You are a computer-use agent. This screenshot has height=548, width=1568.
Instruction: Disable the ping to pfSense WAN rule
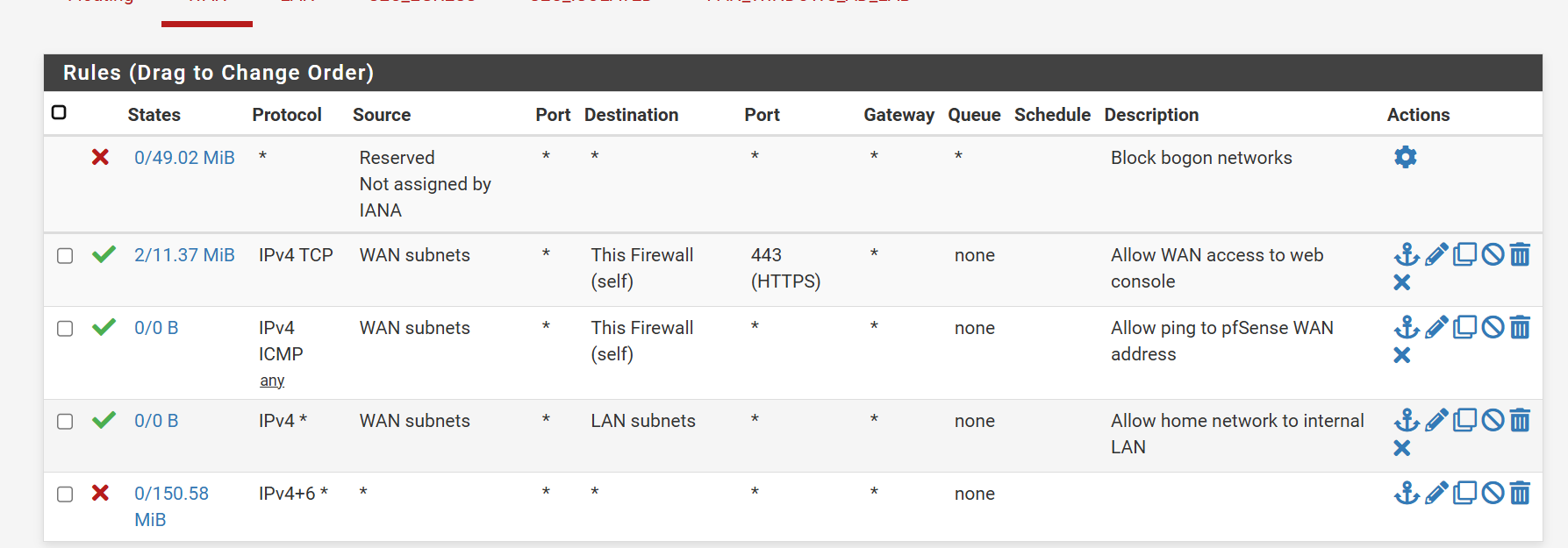(1493, 327)
